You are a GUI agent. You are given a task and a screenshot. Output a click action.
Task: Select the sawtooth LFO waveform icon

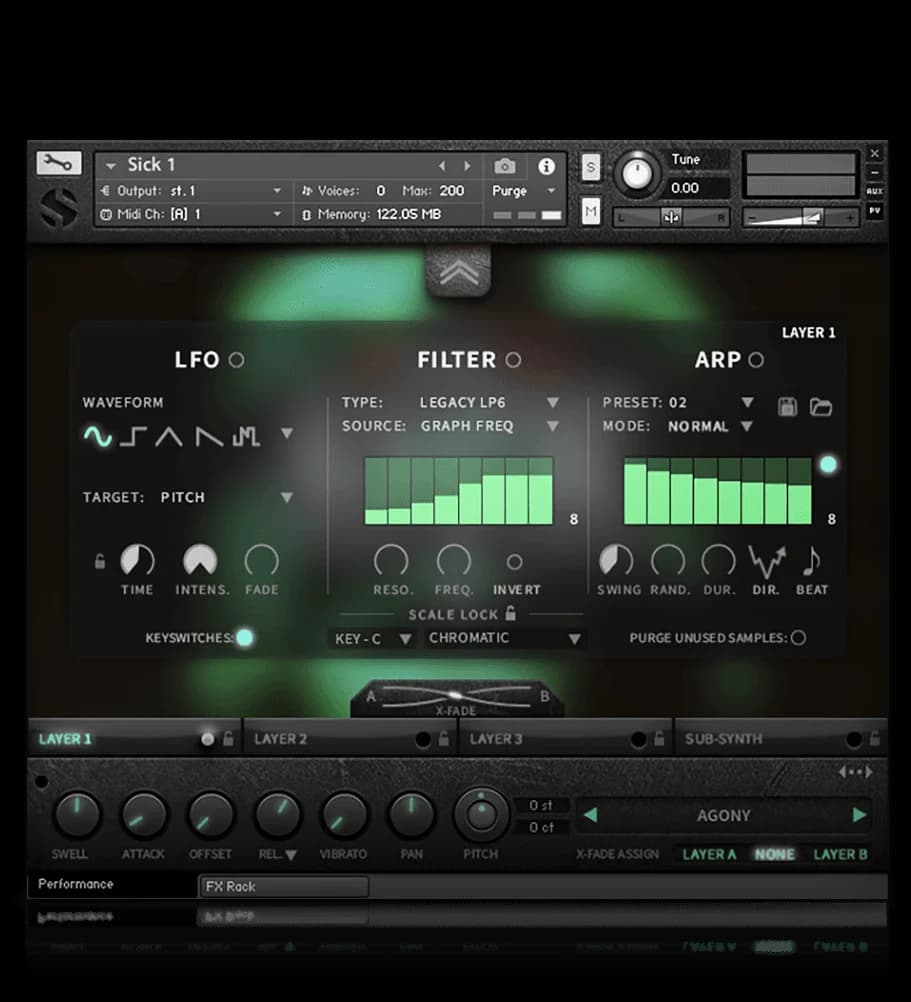point(209,435)
